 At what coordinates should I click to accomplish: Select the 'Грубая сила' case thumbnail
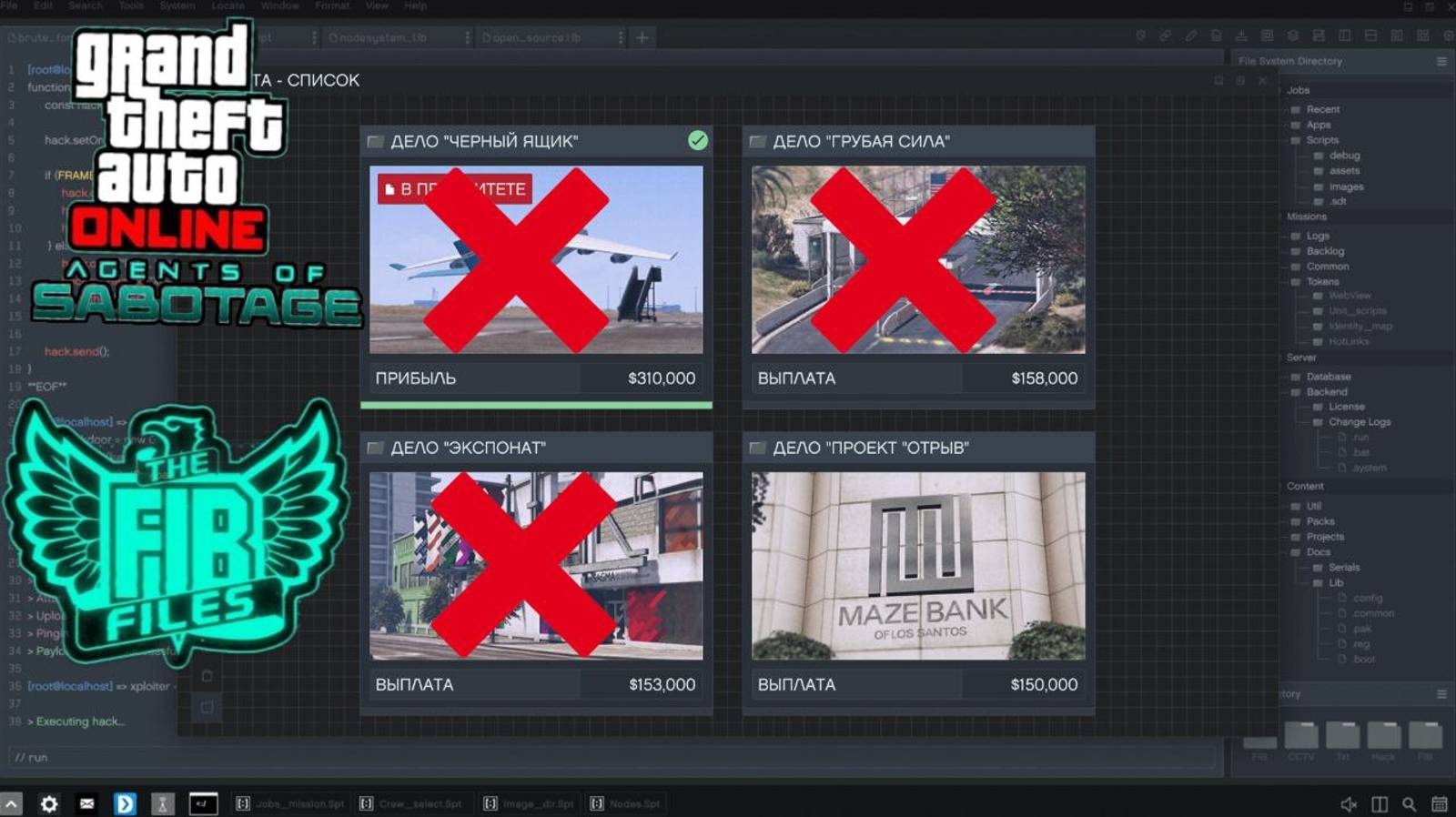click(x=918, y=259)
